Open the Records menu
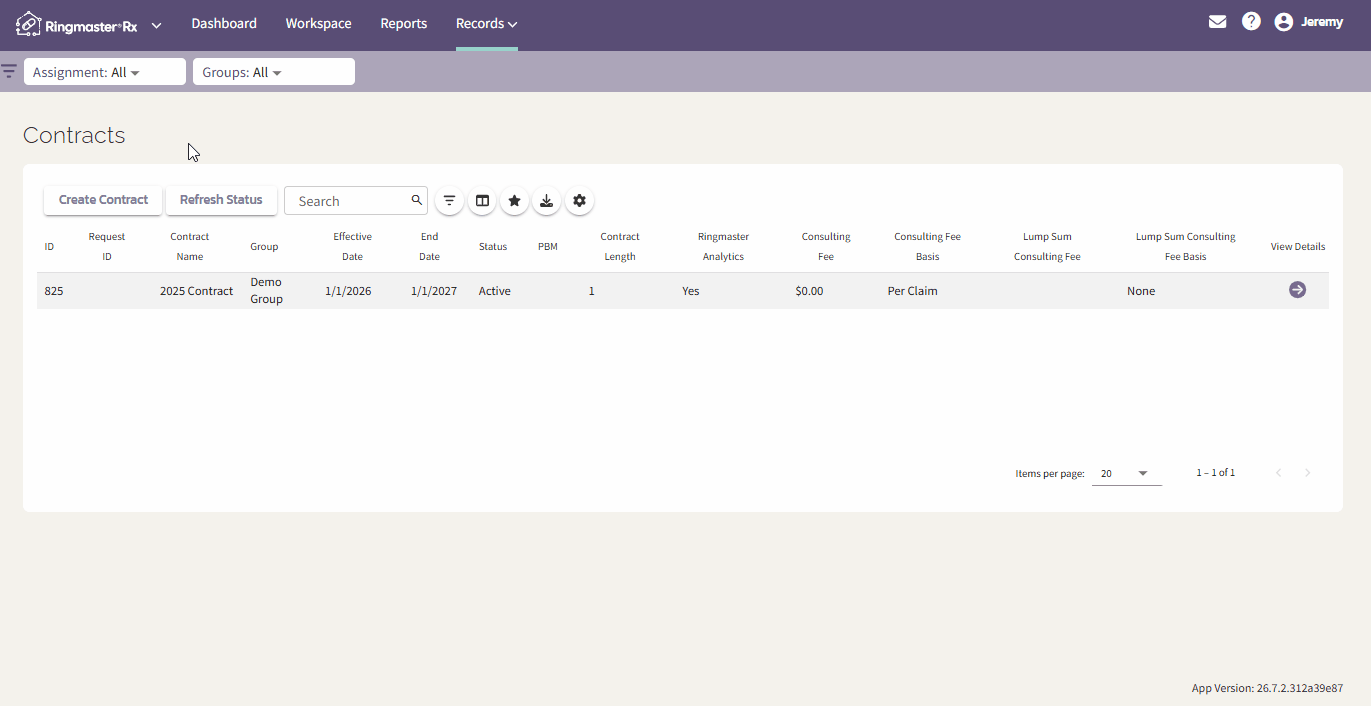The width and height of the screenshot is (1371, 706). tap(487, 24)
